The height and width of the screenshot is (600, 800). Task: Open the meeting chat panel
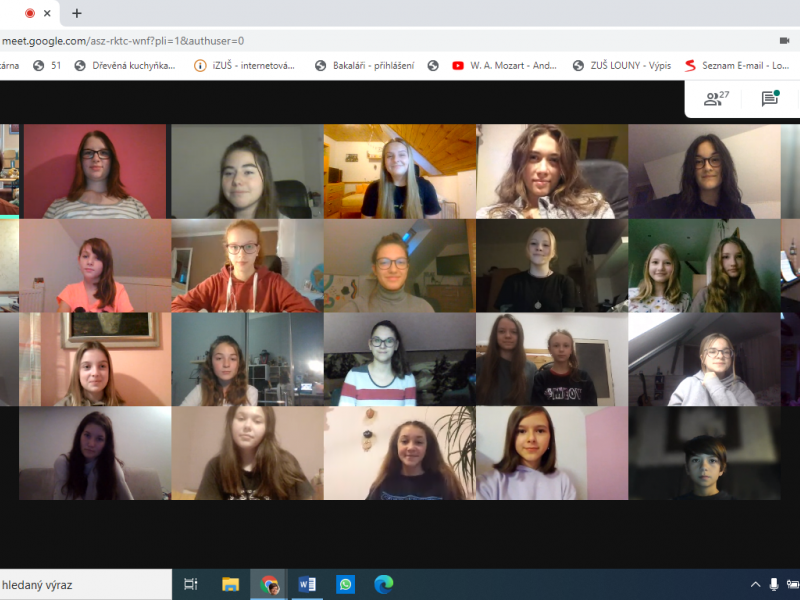(x=769, y=98)
